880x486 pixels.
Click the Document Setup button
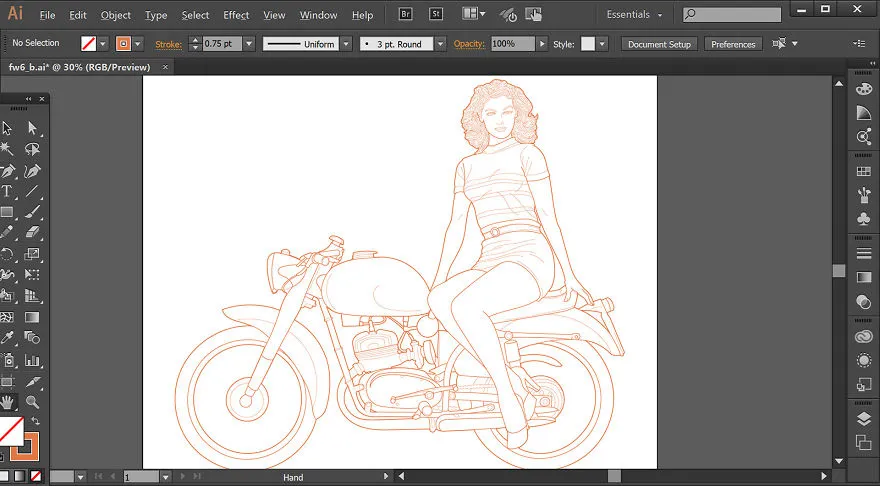659,44
